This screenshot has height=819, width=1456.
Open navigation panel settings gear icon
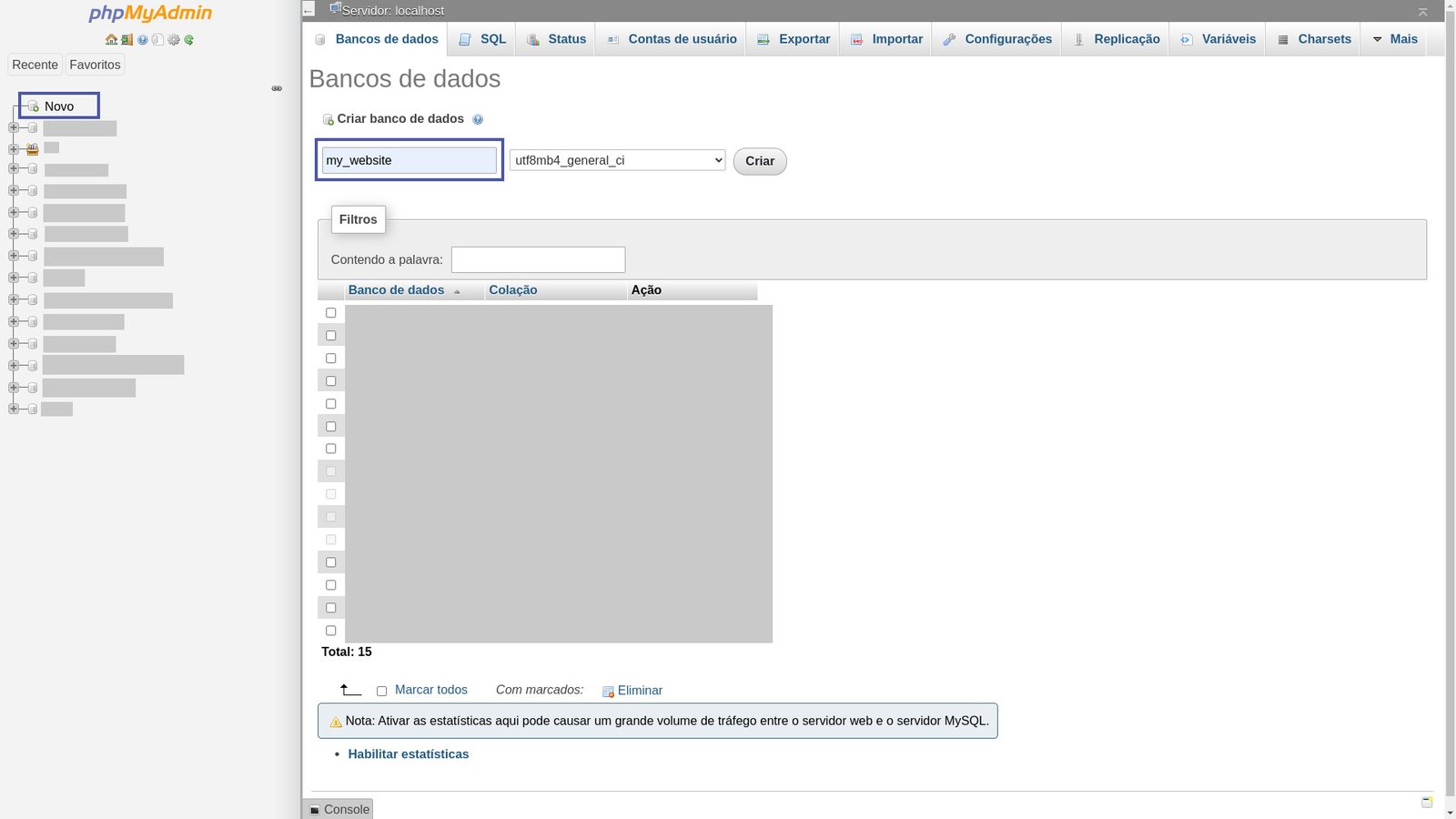point(173,39)
